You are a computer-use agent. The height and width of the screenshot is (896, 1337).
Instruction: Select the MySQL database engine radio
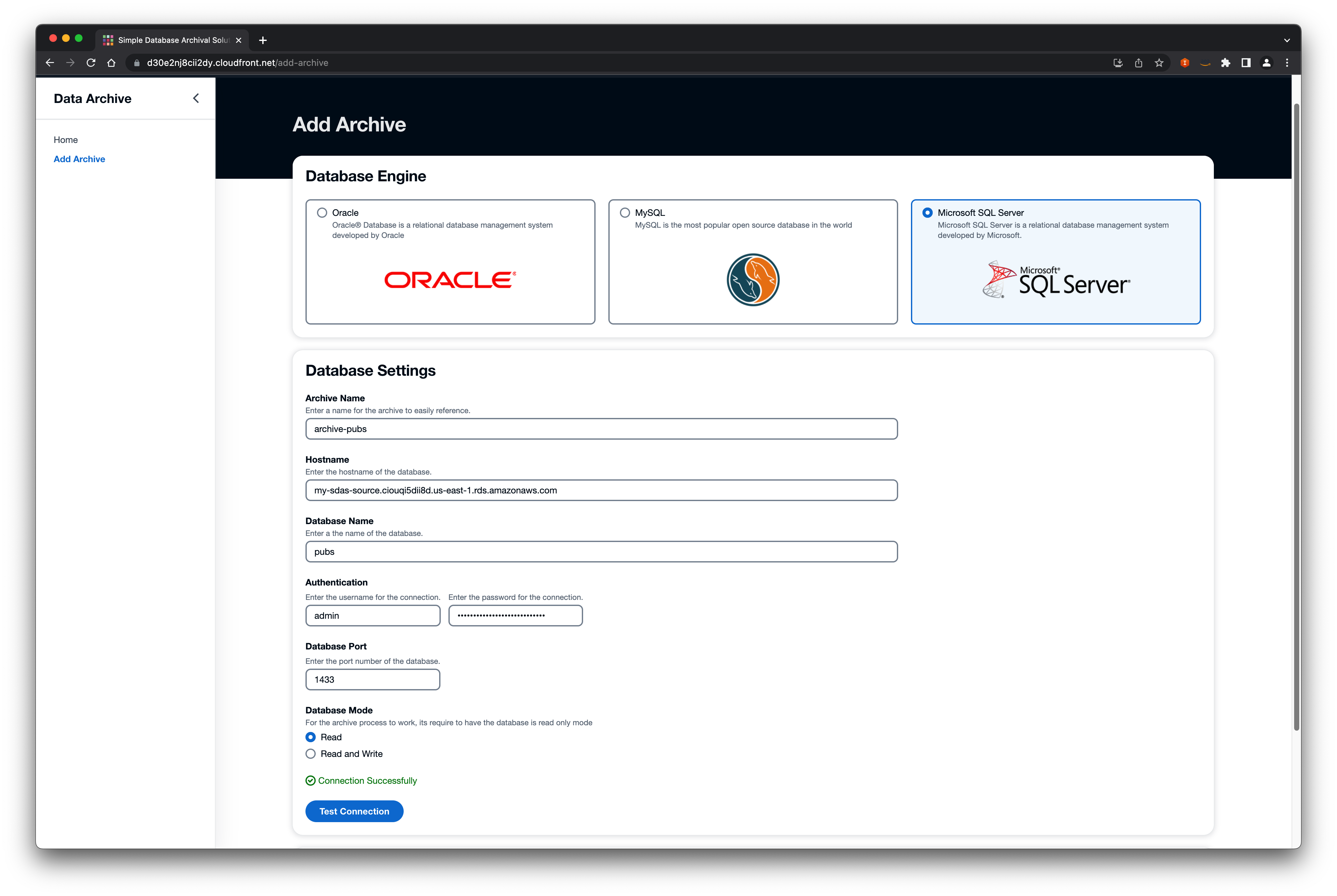pyautogui.click(x=625, y=213)
